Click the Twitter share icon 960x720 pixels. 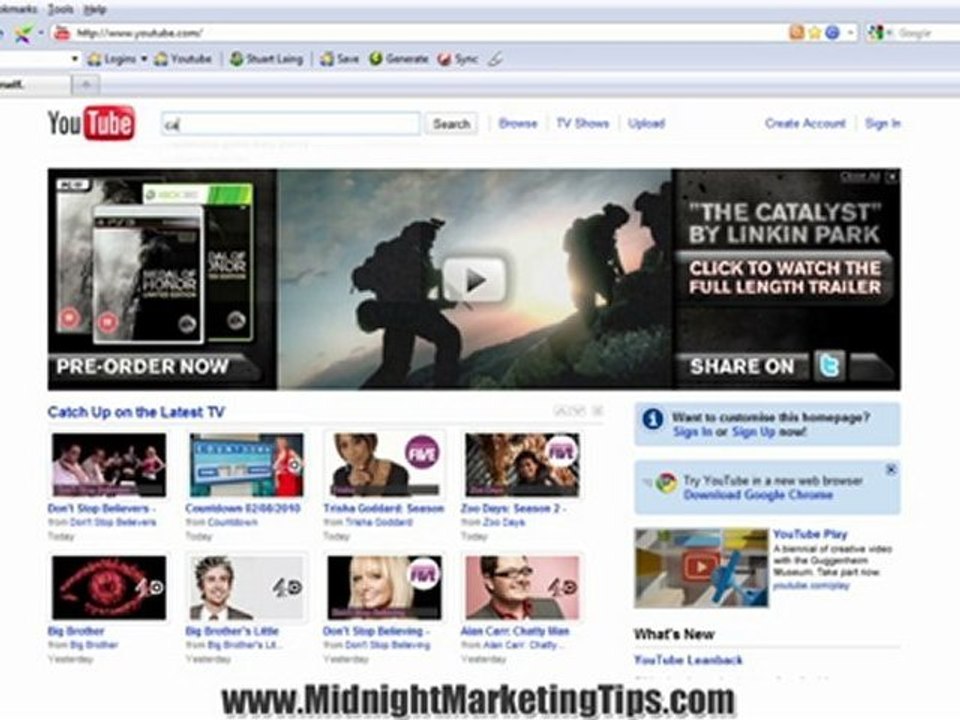click(x=830, y=366)
